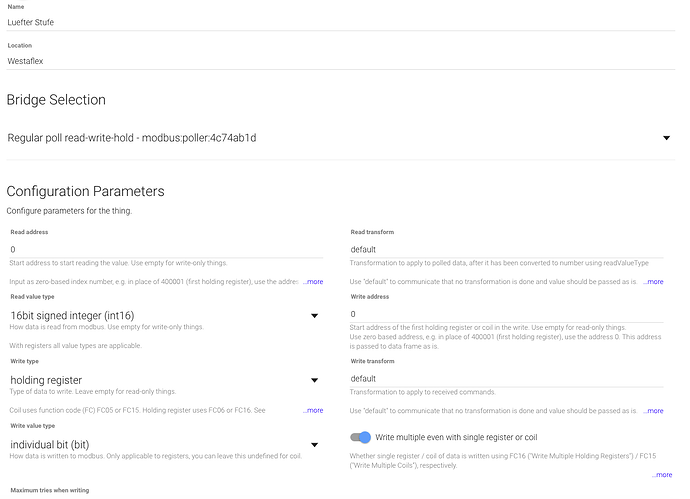Click the Location field containing Westaflex
Screen dimensions: 690x499
tap(340, 60)
